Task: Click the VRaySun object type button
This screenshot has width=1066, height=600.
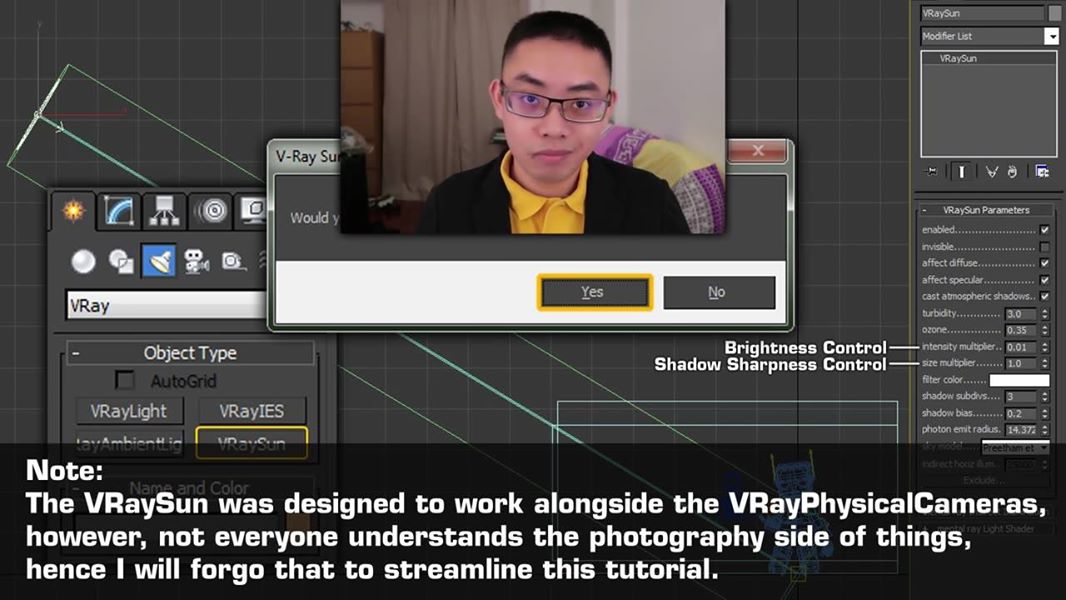Action: [x=252, y=443]
